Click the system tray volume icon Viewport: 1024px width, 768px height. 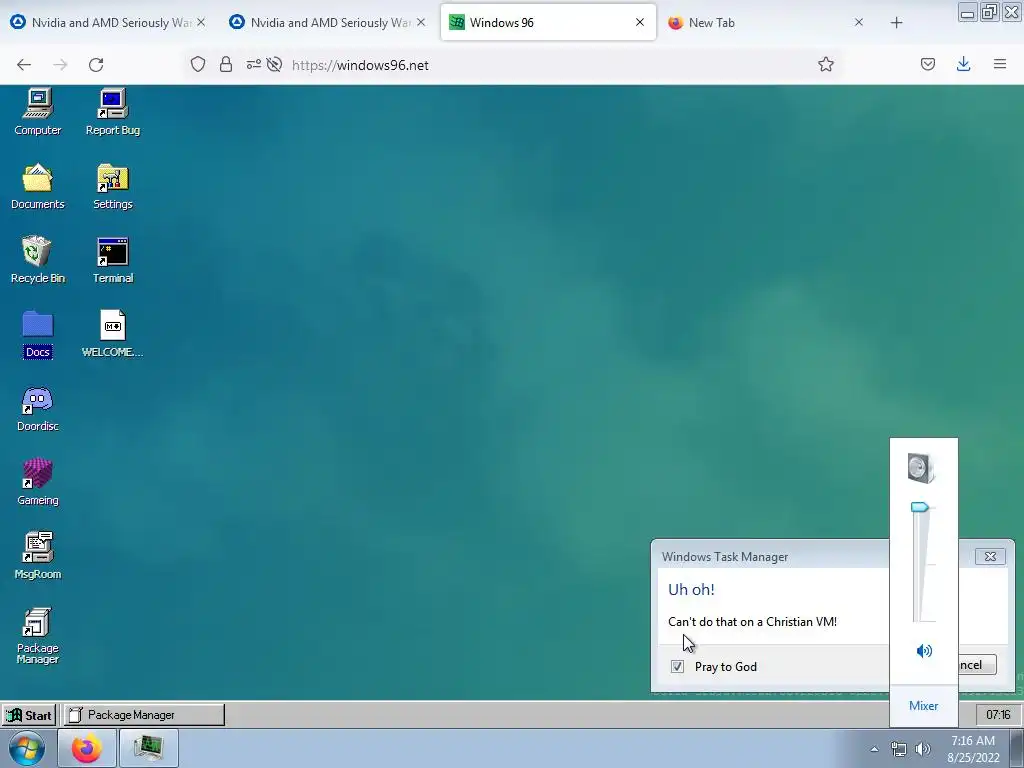(922, 749)
